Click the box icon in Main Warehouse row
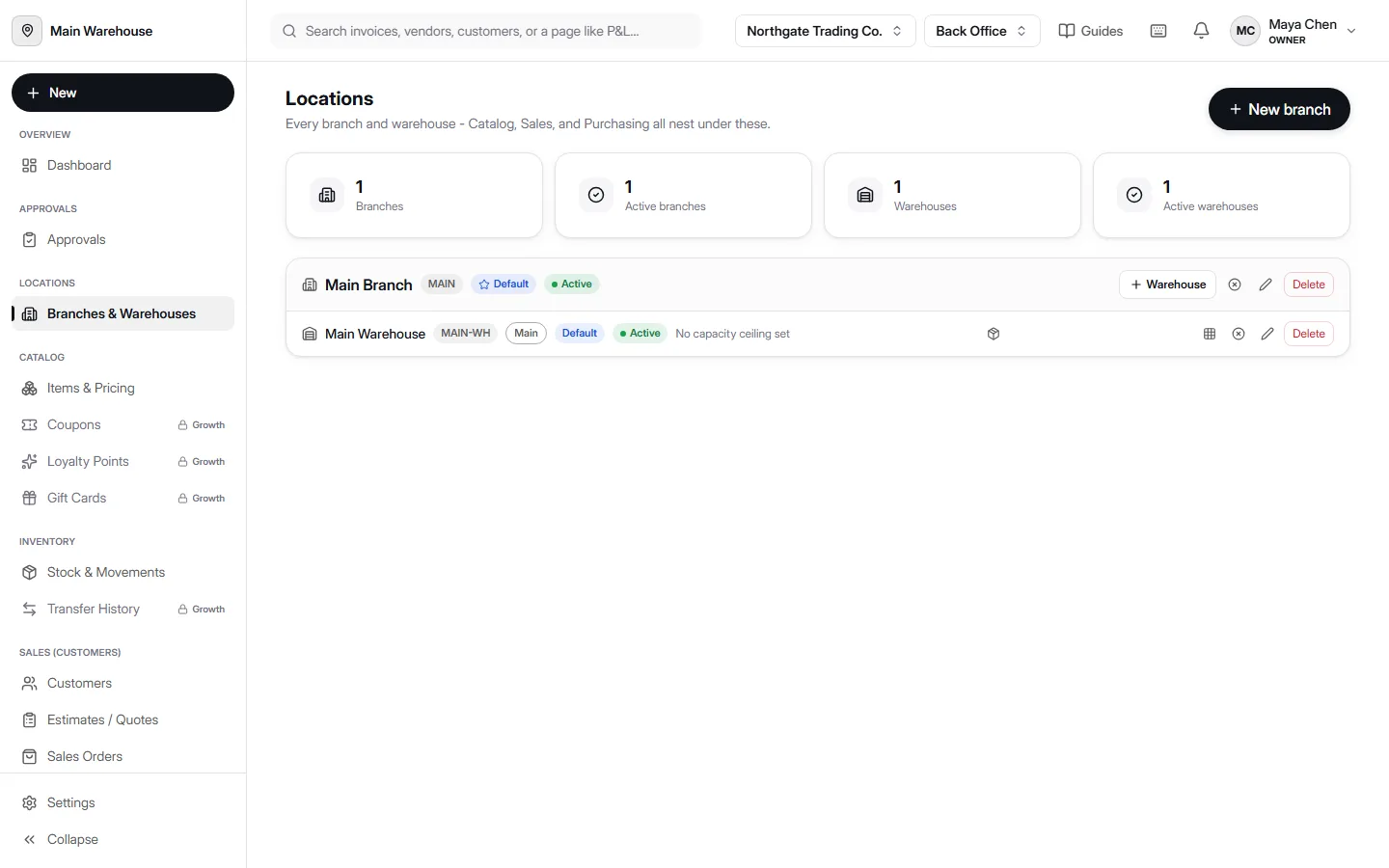 (x=994, y=334)
